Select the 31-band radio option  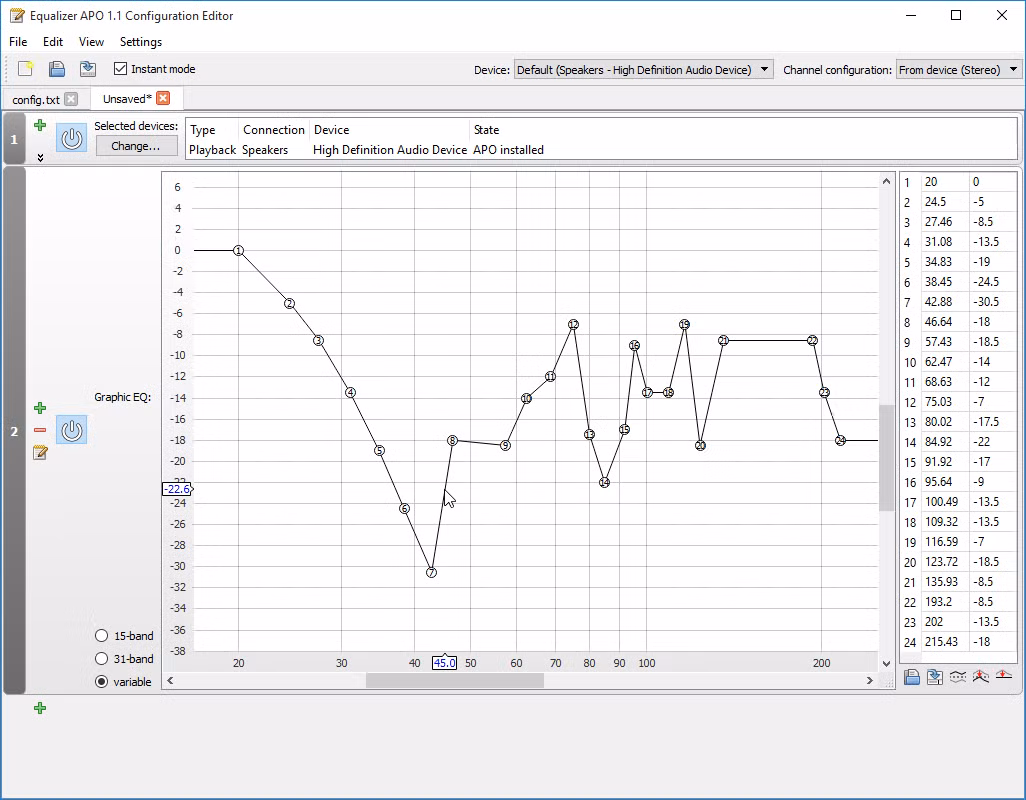pyautogui.click(x=102, y=659)
